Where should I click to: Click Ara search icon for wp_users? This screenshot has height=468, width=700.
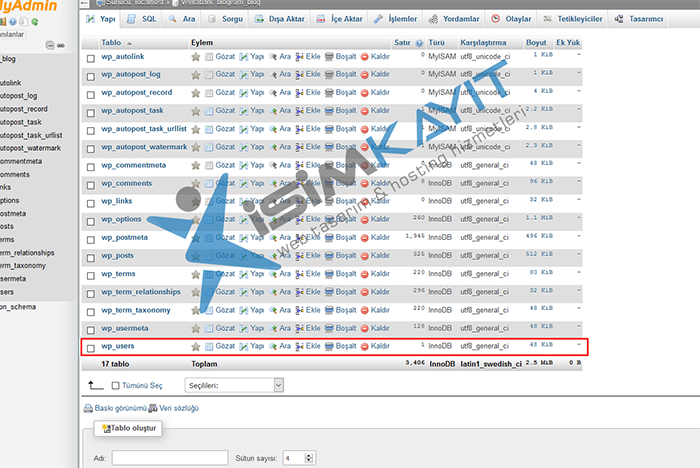[x=273, y=346]
